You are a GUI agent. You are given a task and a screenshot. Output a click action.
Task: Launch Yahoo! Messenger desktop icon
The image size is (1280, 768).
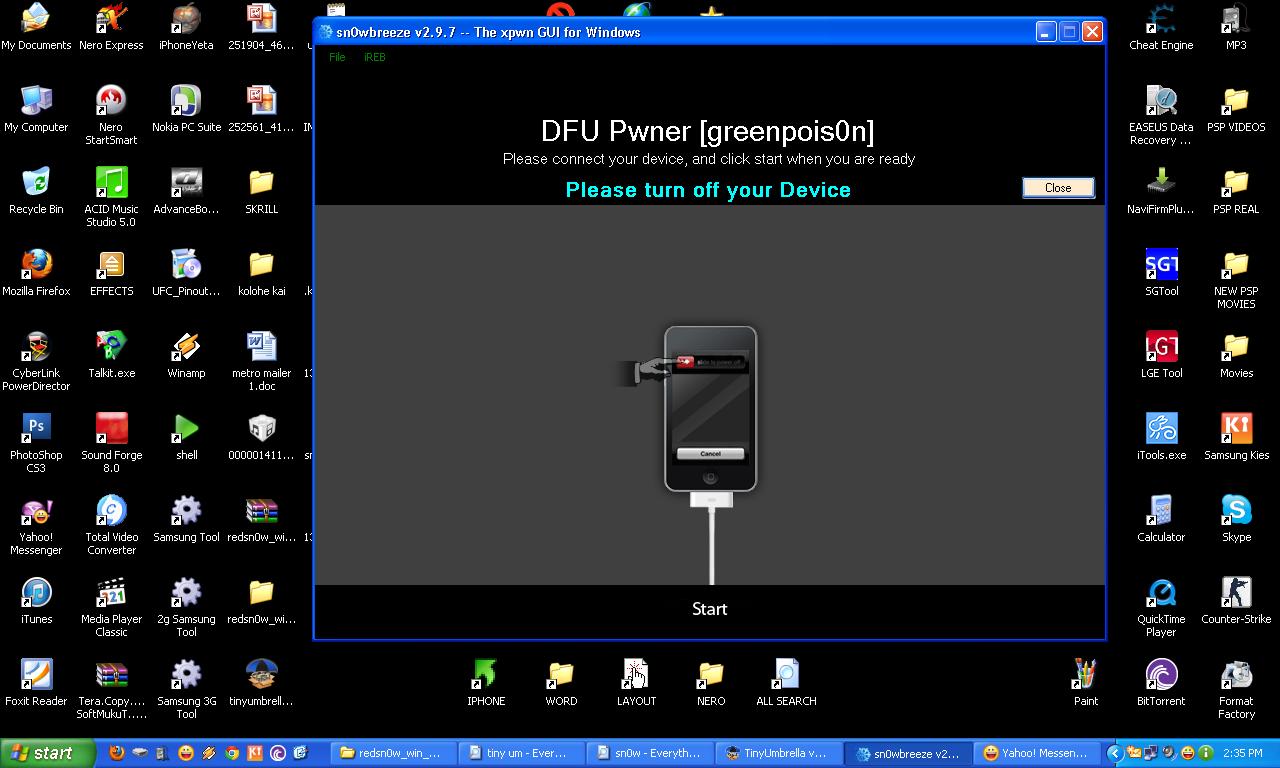pos(36,516)
